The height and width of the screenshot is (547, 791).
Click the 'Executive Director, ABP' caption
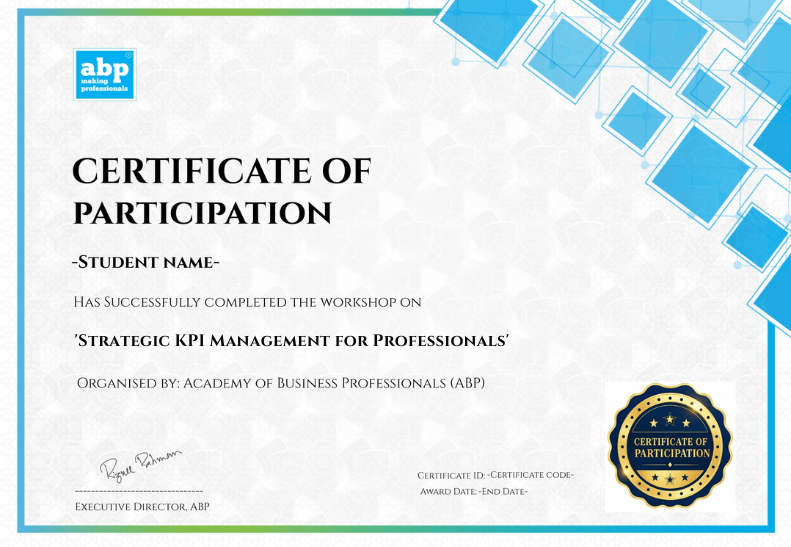point(142,507)
